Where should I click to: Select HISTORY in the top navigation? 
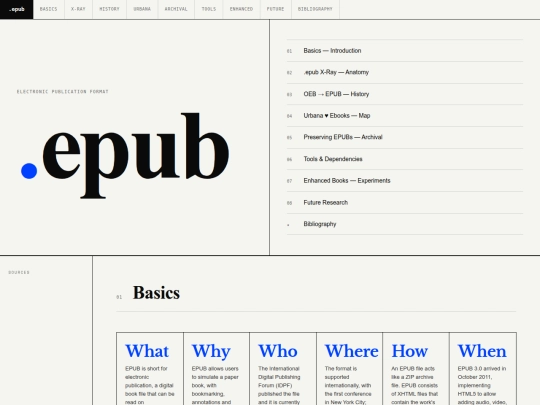(109, 9)
